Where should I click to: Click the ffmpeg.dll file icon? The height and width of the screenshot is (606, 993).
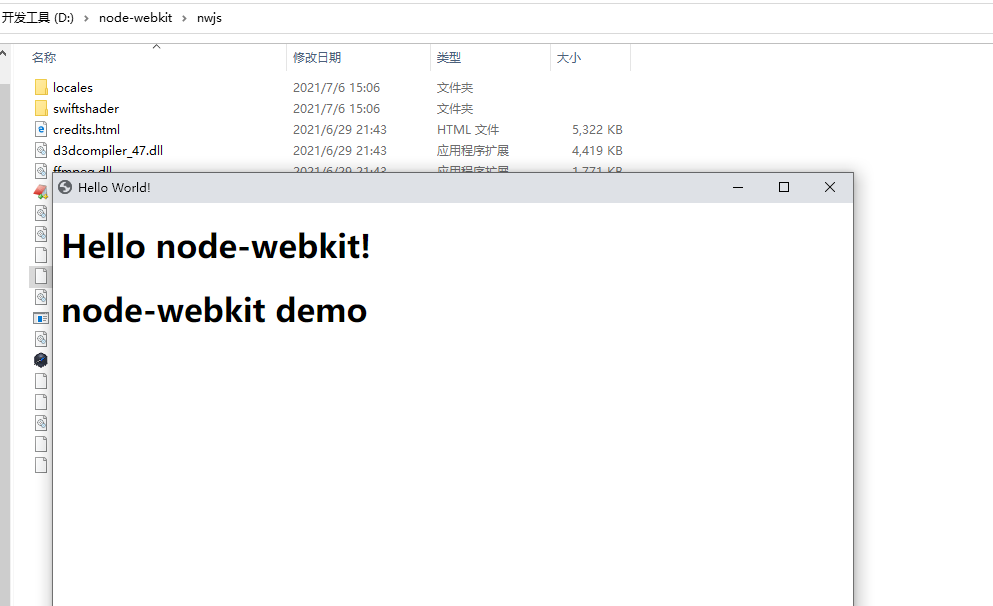pos(41,170)
